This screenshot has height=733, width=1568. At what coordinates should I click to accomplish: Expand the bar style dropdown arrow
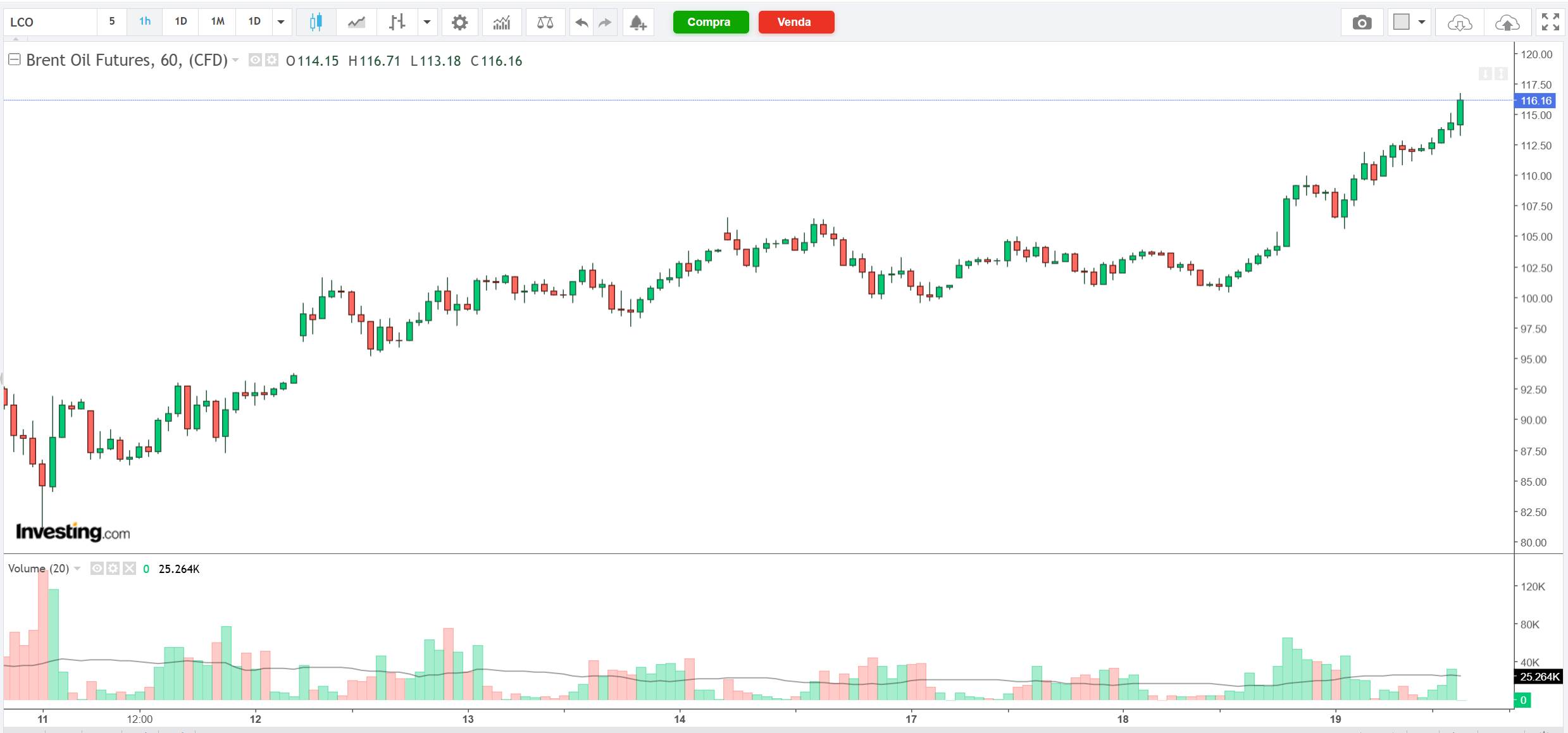(427, 22)
